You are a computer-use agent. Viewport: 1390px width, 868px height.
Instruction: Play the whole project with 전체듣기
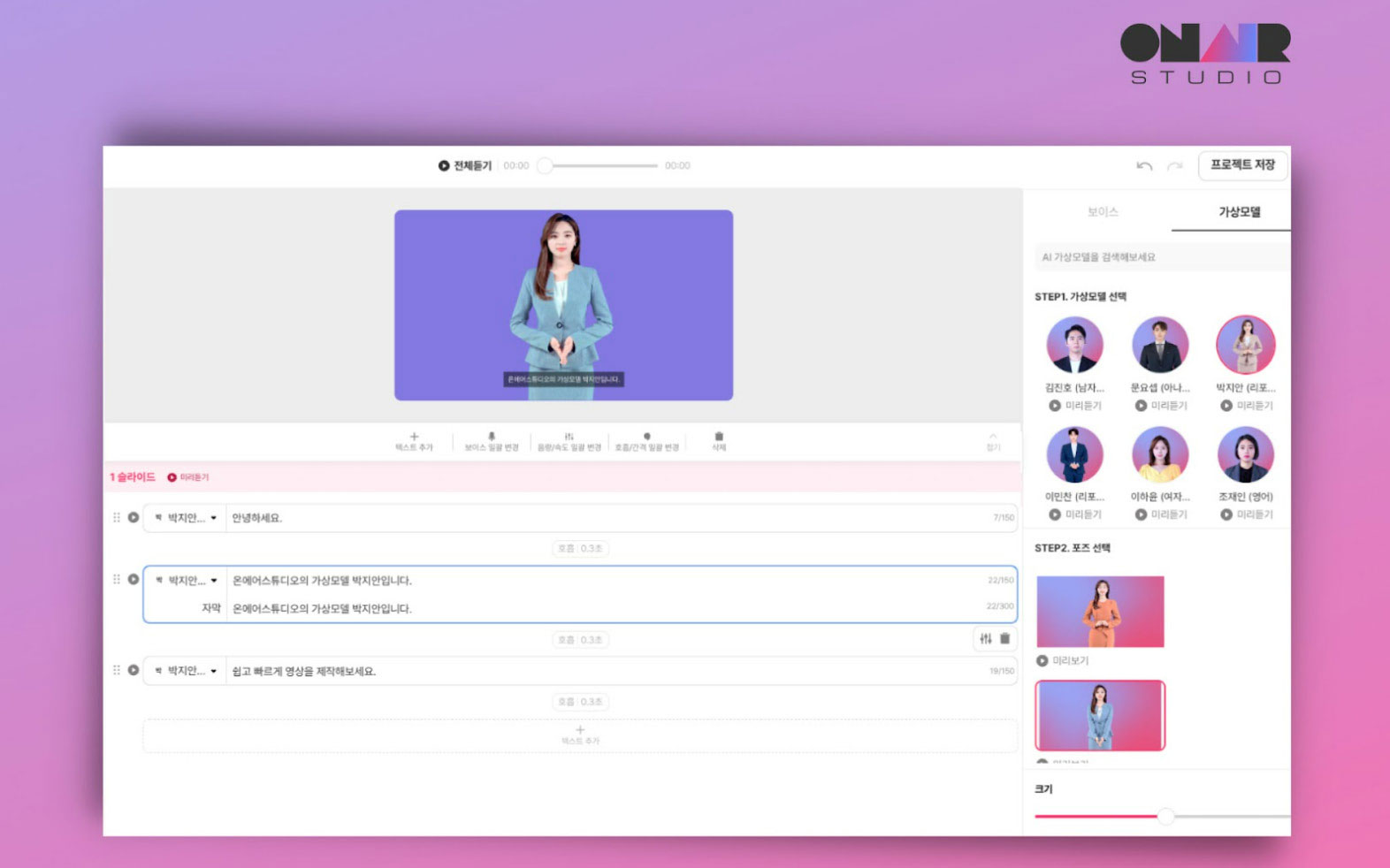pos(464,165)
